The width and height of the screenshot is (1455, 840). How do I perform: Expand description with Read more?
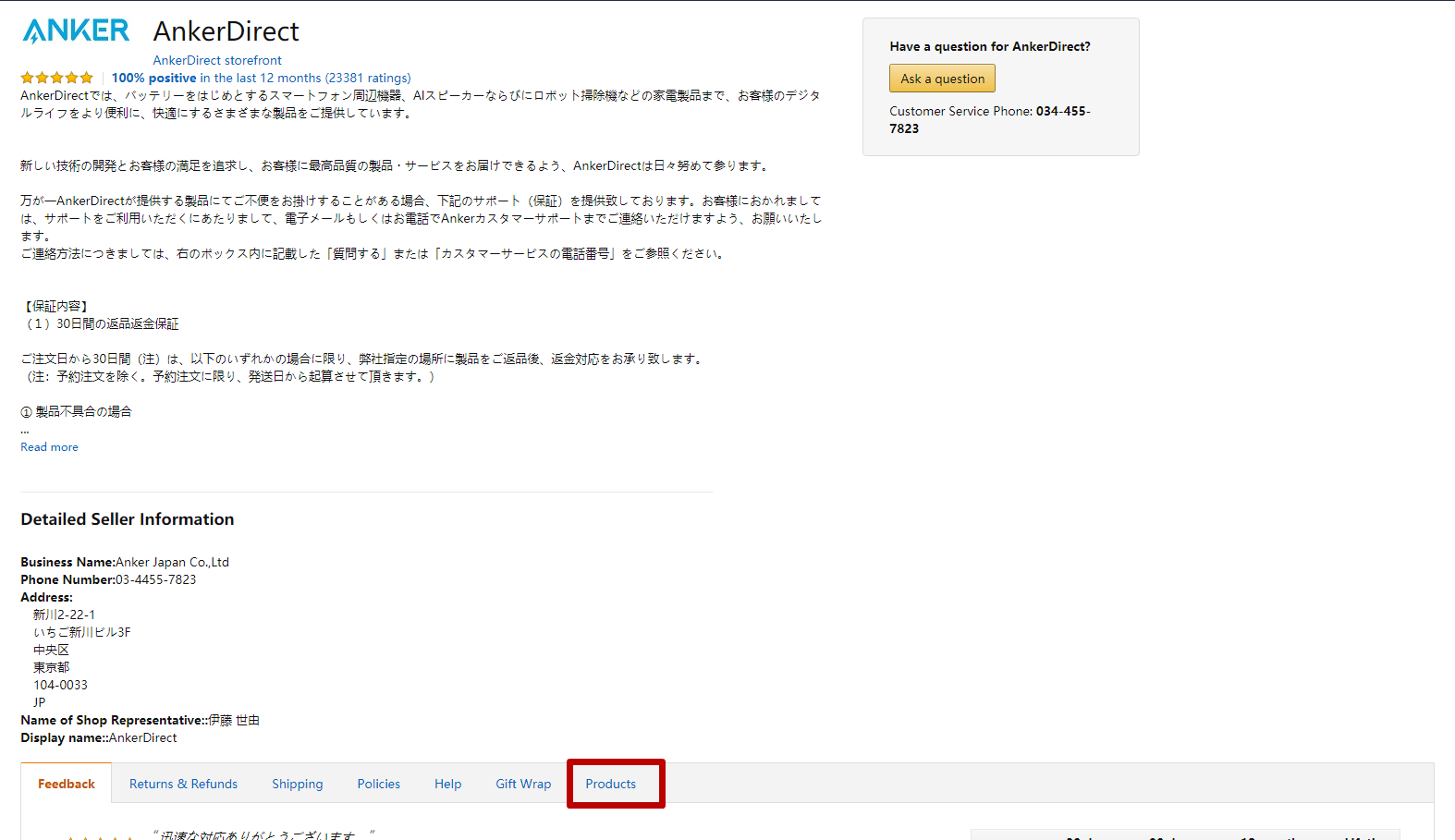(x=50, y=446)
